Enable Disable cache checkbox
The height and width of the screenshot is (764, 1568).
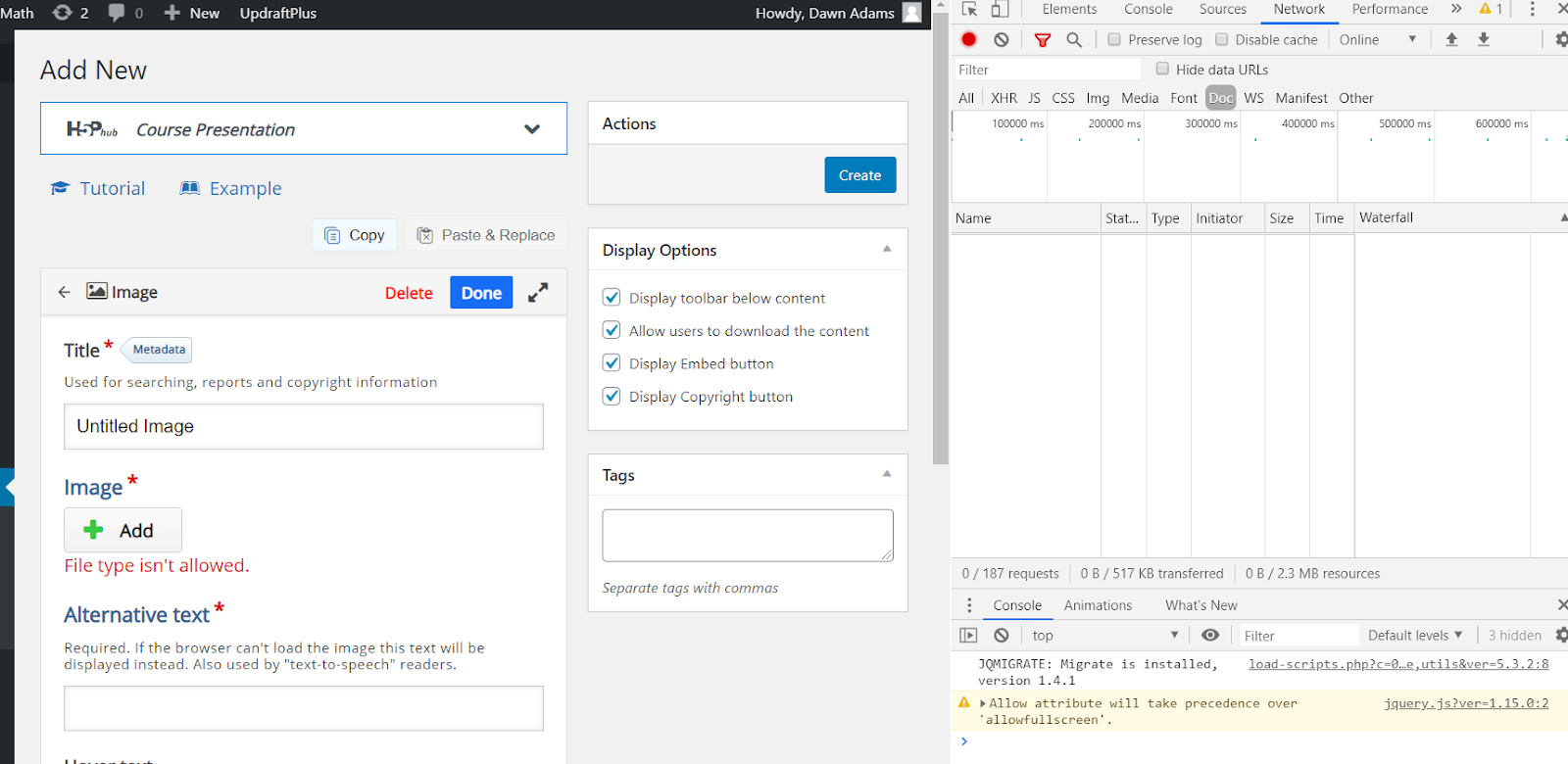click(1221, 39)
